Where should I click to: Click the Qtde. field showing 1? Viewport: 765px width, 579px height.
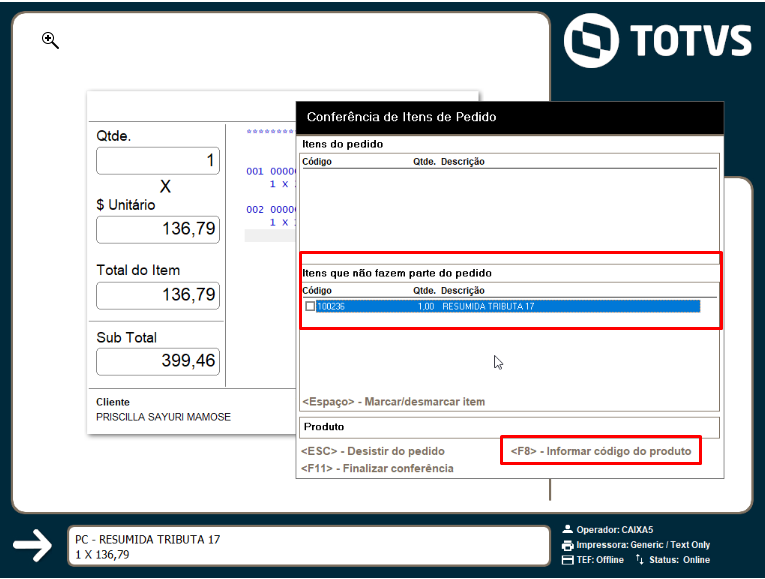tap(158, 160)
